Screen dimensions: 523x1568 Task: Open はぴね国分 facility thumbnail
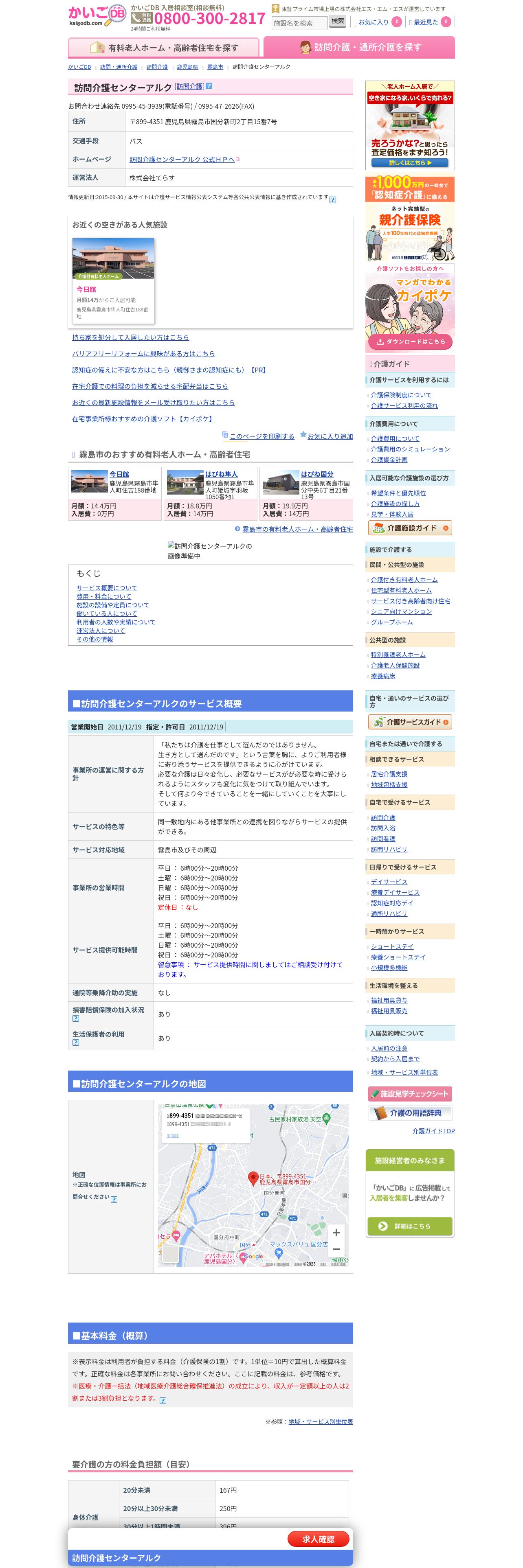click(281, 482)
